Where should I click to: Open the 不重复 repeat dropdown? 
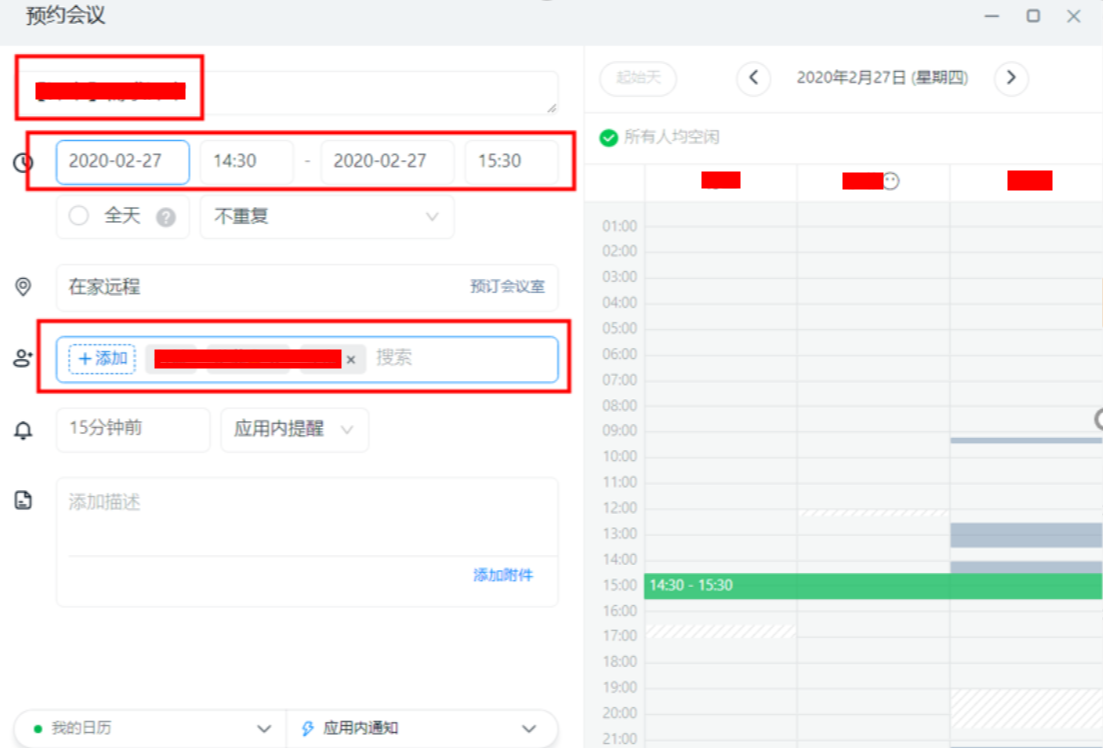(x=327, y=217)
